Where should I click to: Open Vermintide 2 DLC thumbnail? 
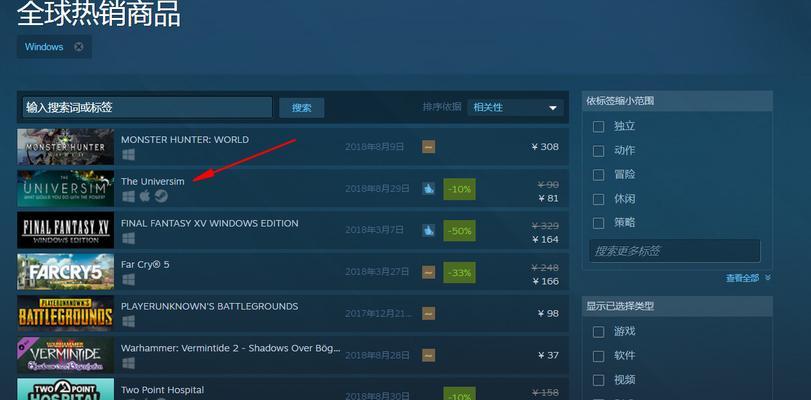(x=66, y=355)
